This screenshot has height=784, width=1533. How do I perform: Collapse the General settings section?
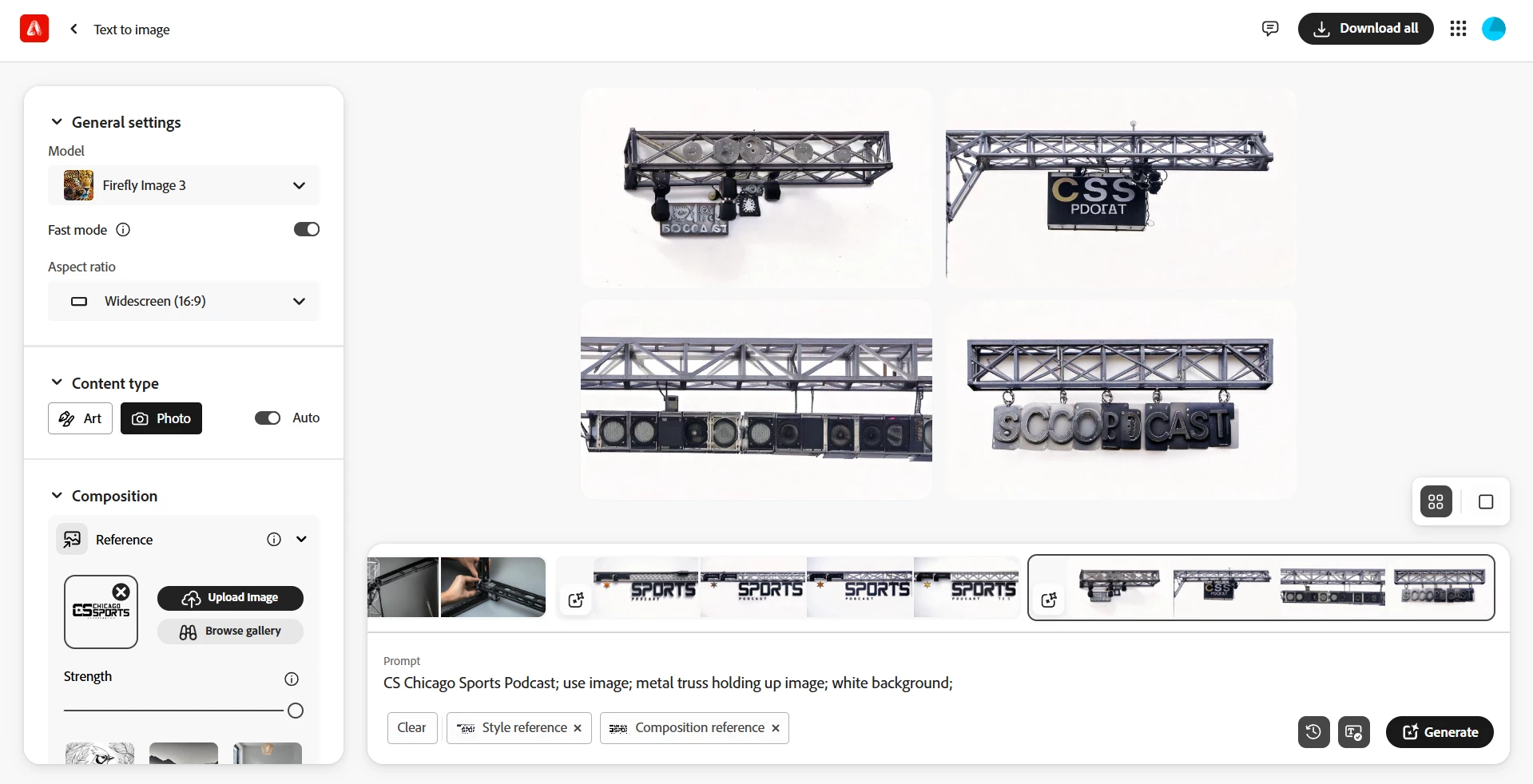pos(57,122)
